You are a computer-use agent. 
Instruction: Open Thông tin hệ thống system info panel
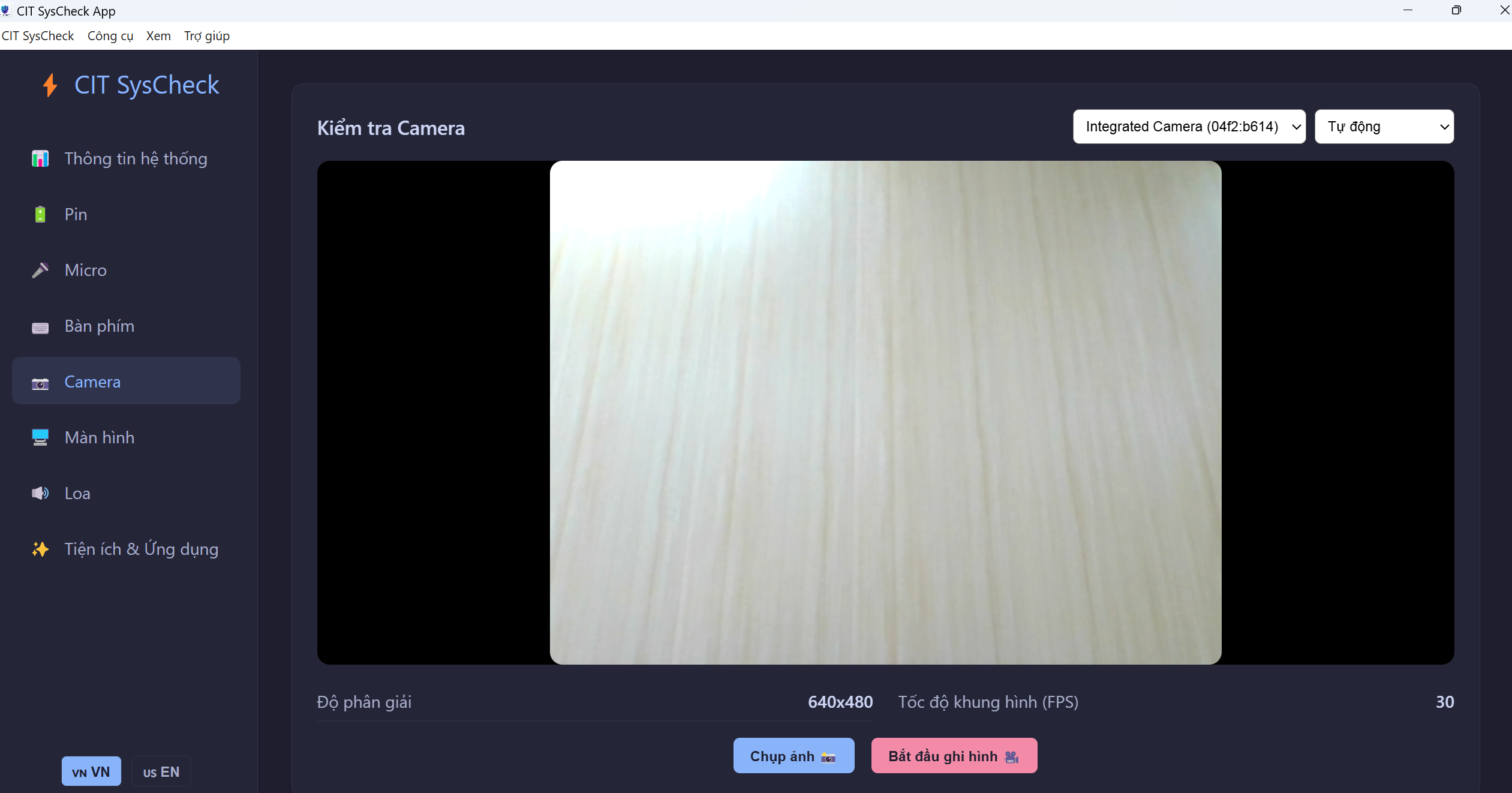click(136, 158)
